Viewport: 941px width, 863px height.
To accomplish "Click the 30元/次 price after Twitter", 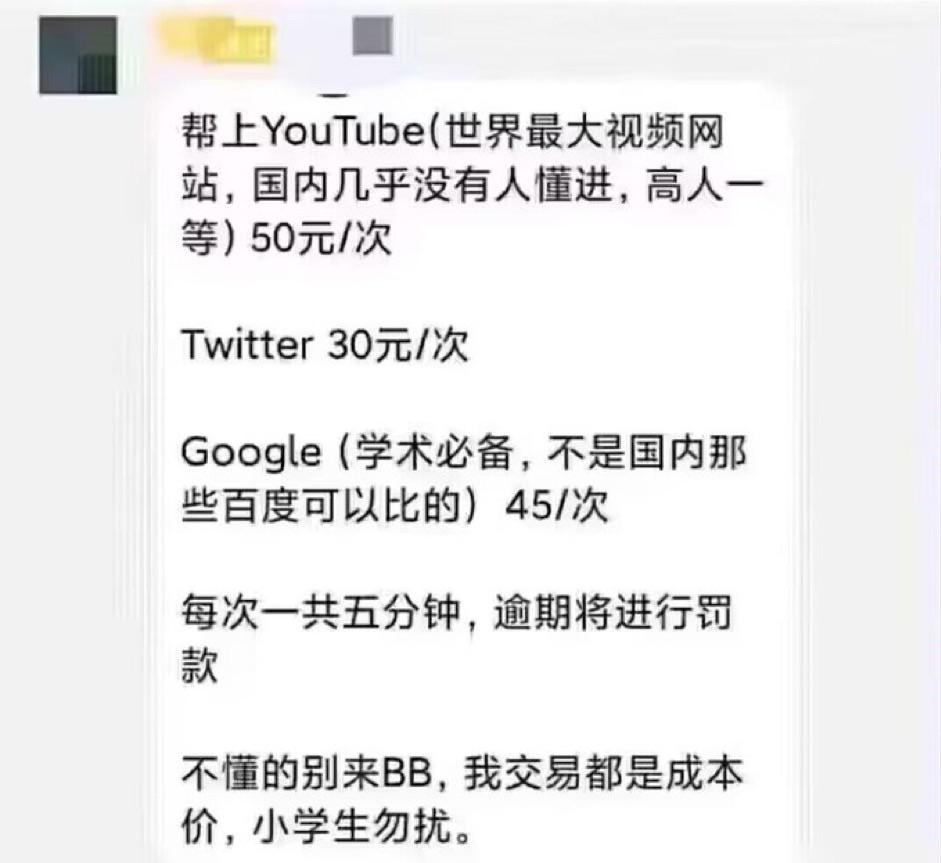I will tap(397, 345).
